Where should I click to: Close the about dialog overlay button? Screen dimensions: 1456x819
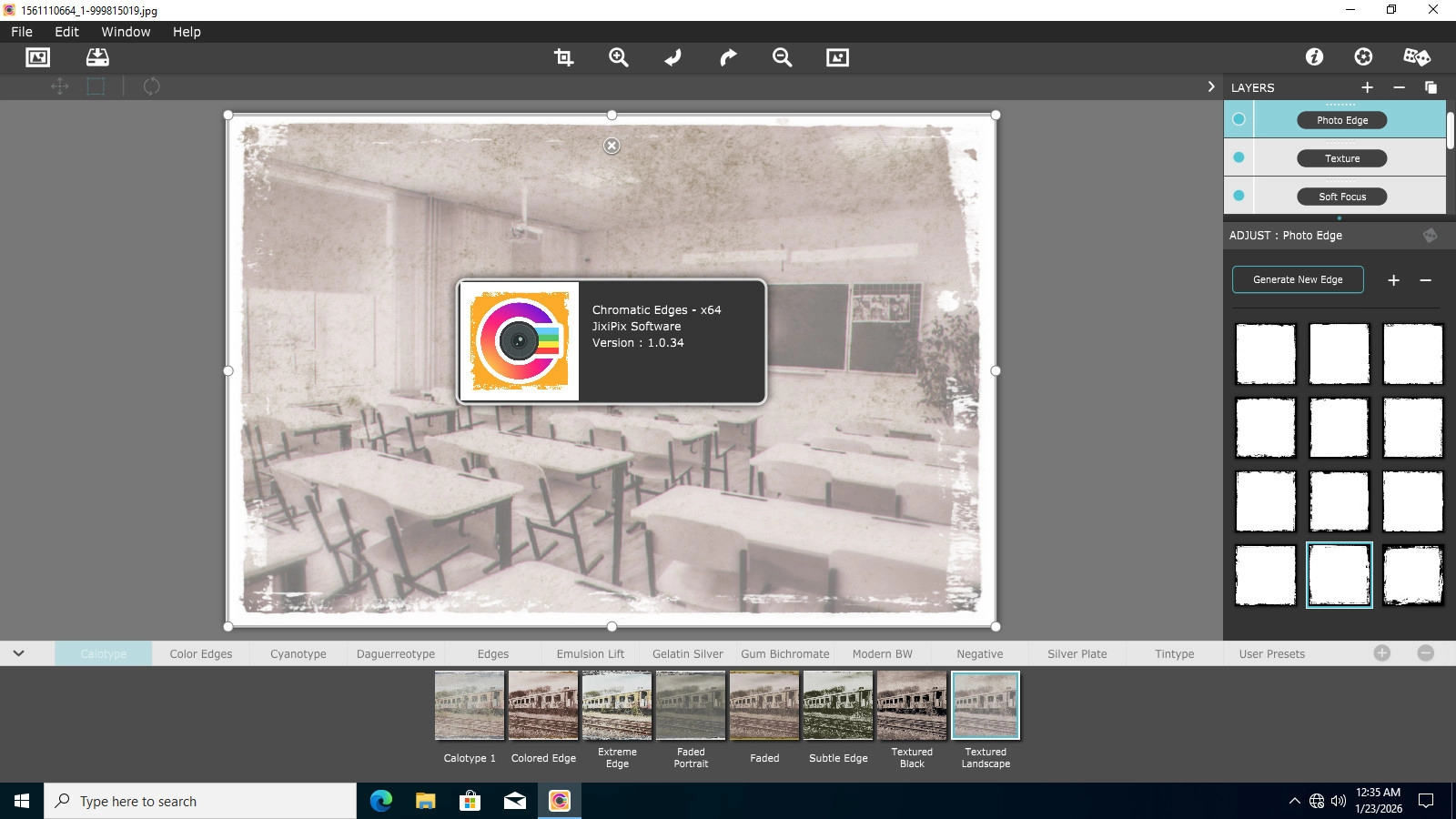(612, 146)
